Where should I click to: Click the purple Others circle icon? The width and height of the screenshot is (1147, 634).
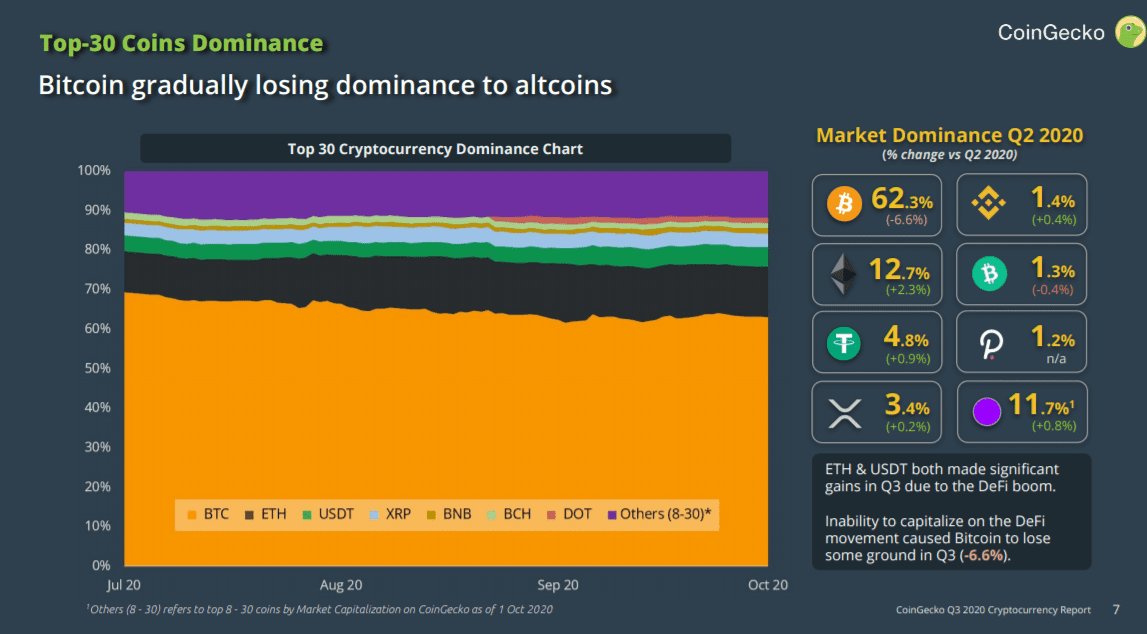click(x=986, y=412)
